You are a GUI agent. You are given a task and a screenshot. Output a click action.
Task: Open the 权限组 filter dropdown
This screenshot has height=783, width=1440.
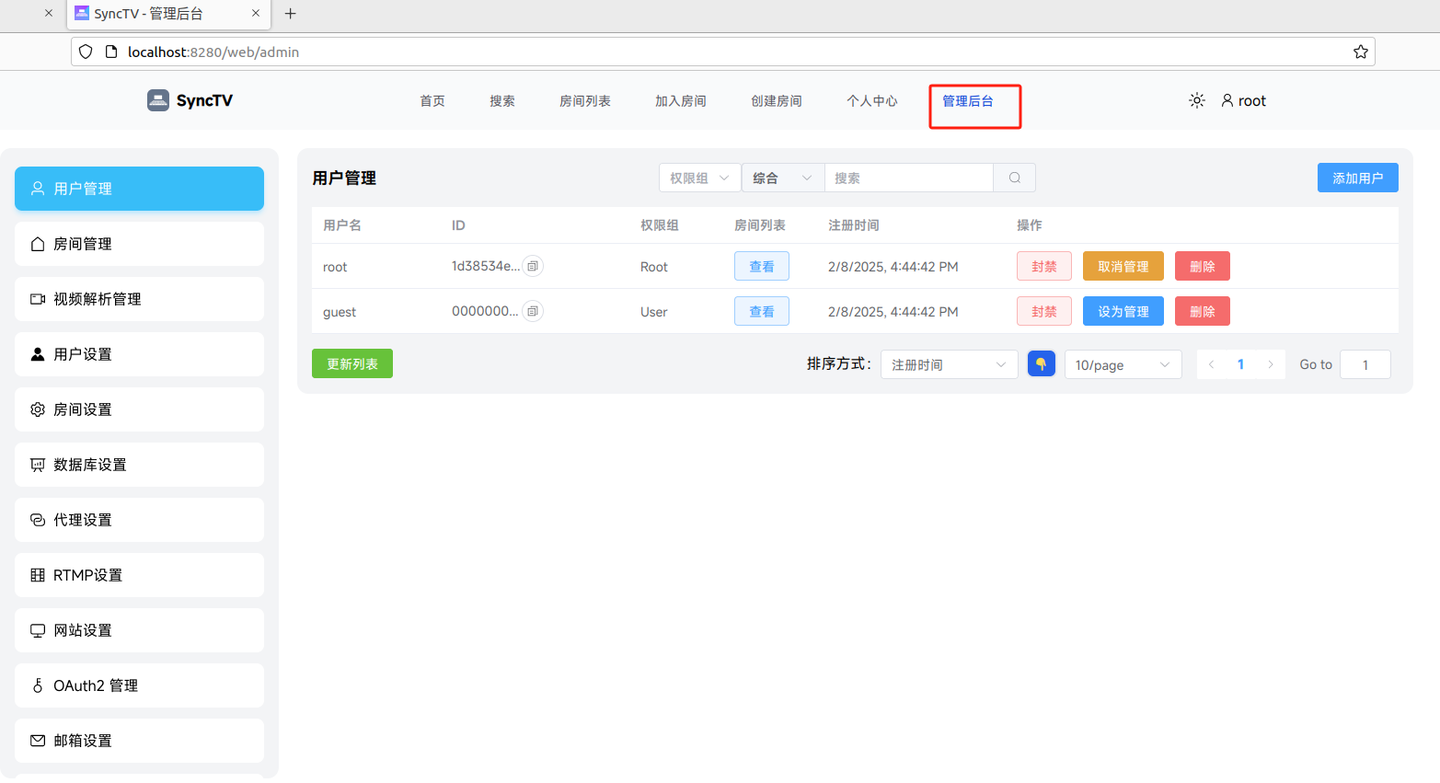click(699, 177)
